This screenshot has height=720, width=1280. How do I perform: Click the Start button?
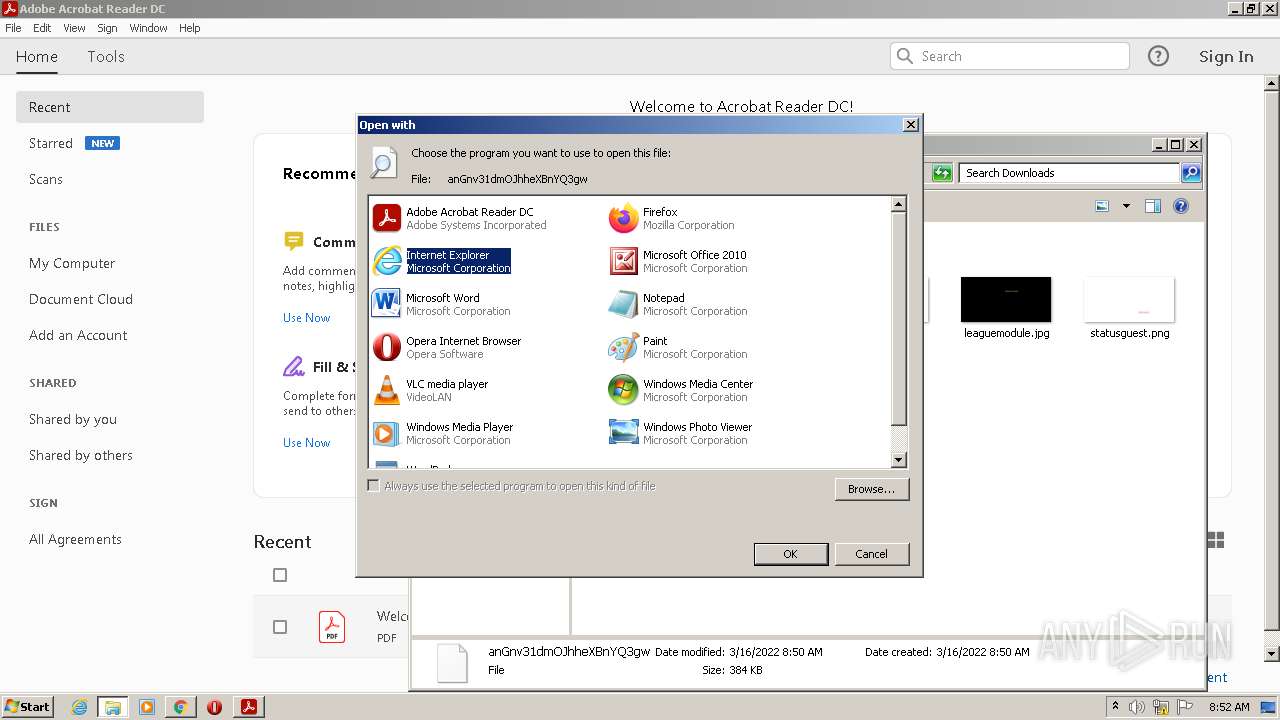point(28,707)
